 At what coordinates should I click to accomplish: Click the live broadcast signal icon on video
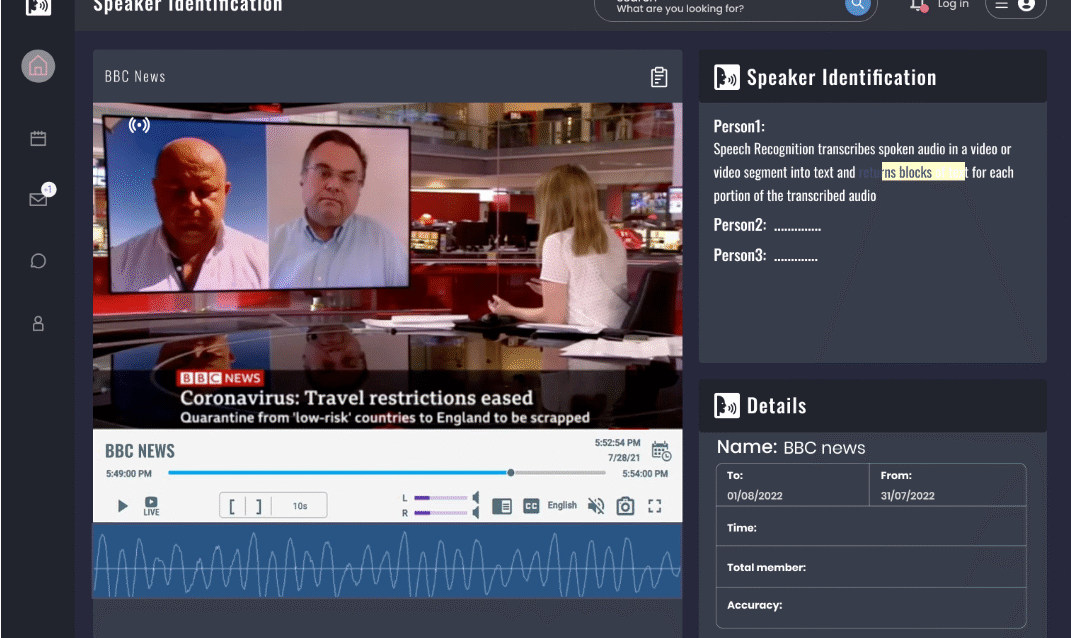click(x=139, y=125)
